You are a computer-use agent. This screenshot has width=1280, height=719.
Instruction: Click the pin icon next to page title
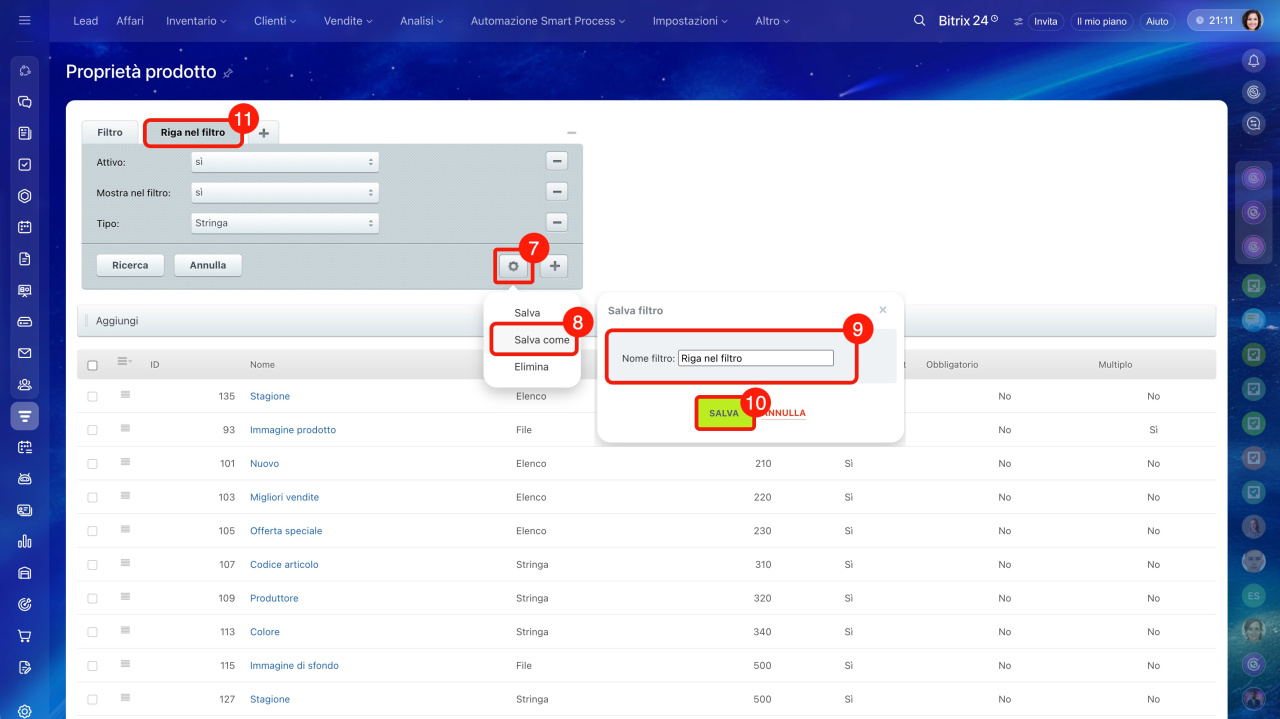coord(228,73)
